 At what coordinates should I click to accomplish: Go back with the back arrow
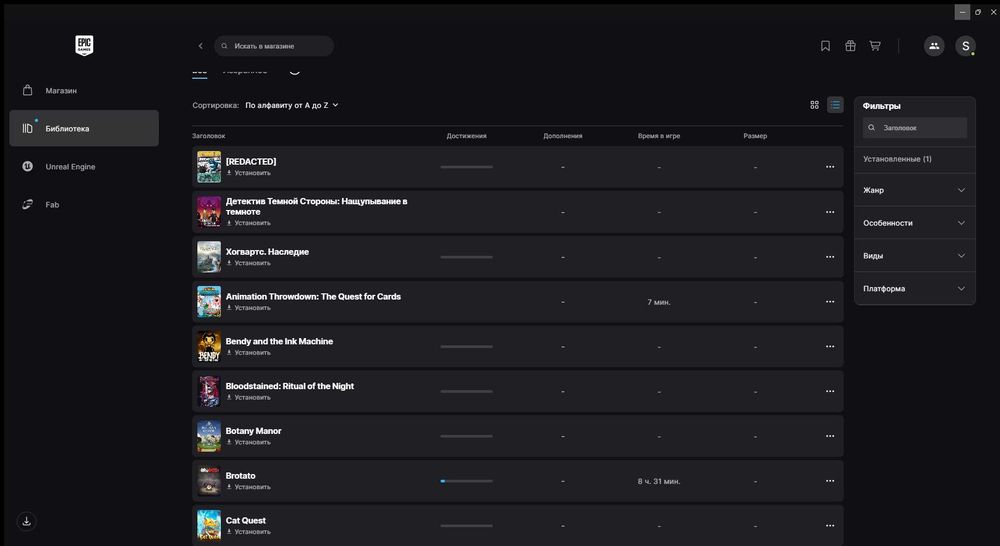point(200,46)
